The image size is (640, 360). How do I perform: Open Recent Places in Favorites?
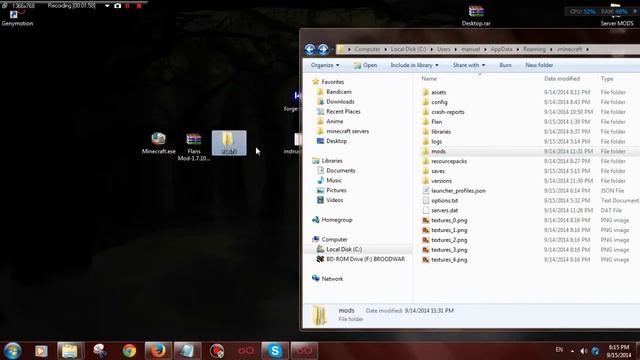(339, 111)
